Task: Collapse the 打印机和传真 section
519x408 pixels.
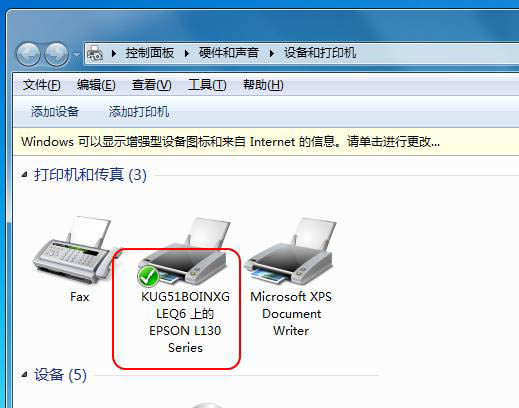Action: pyautogui.click(x=24, y=174)
